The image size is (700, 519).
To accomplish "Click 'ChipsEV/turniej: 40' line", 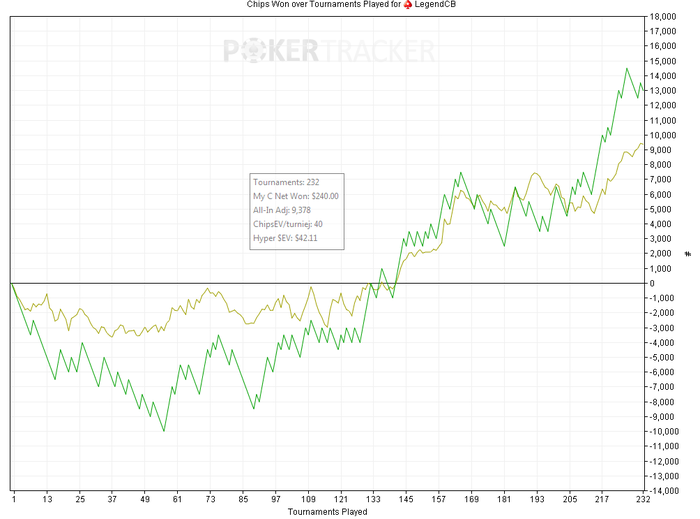I will click(x=288, y=224).
